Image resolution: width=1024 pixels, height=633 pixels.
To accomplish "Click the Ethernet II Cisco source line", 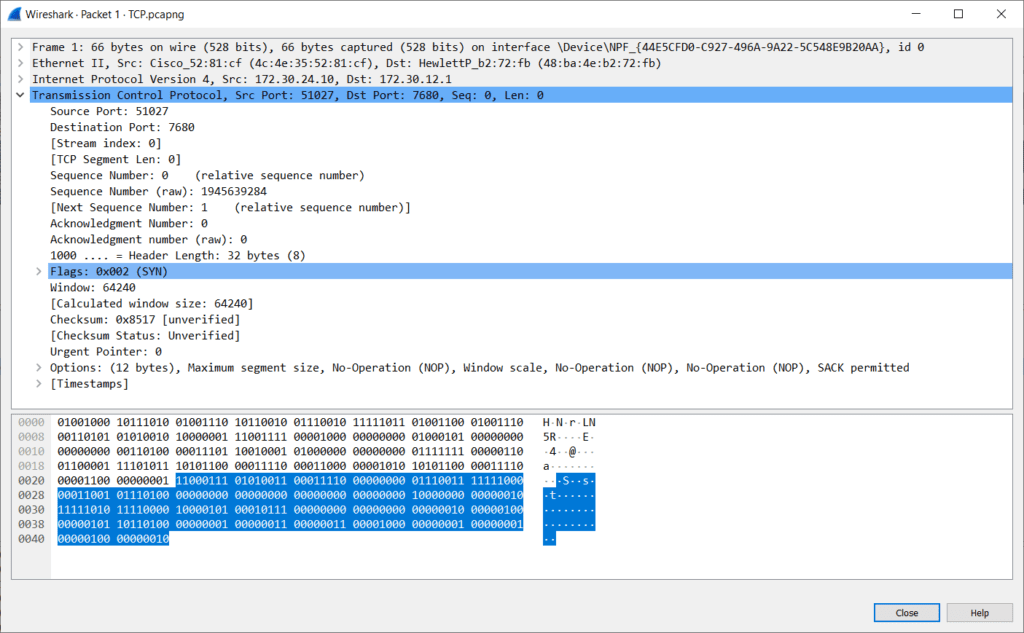I will coord(346,63).
